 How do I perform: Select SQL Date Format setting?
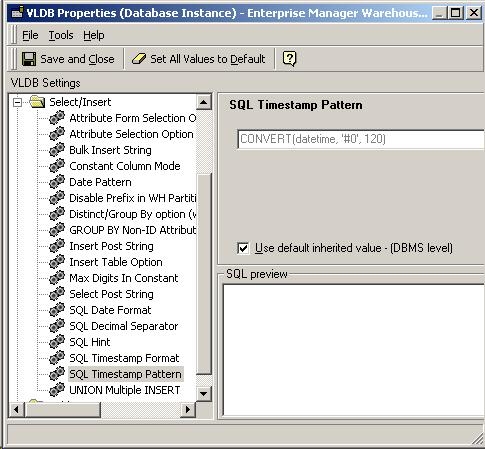110,310
